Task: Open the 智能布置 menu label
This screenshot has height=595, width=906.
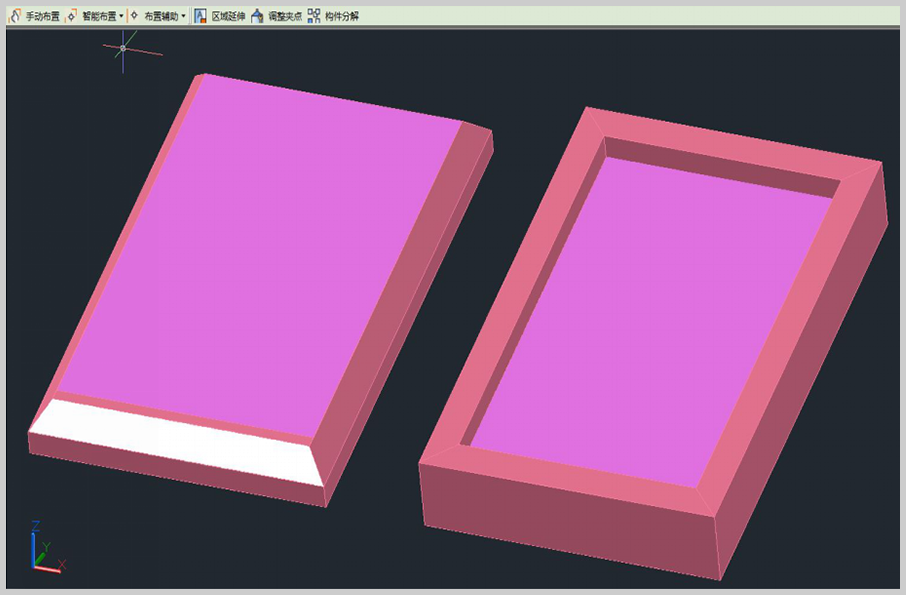Action: (98, 17)
